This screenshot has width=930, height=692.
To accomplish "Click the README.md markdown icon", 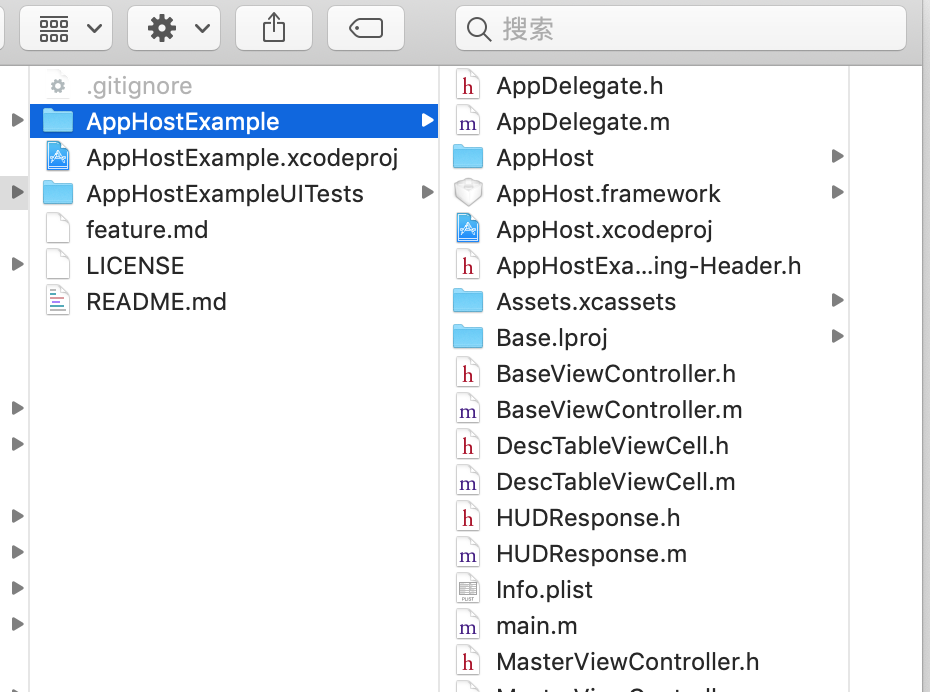I will point(58,301).
